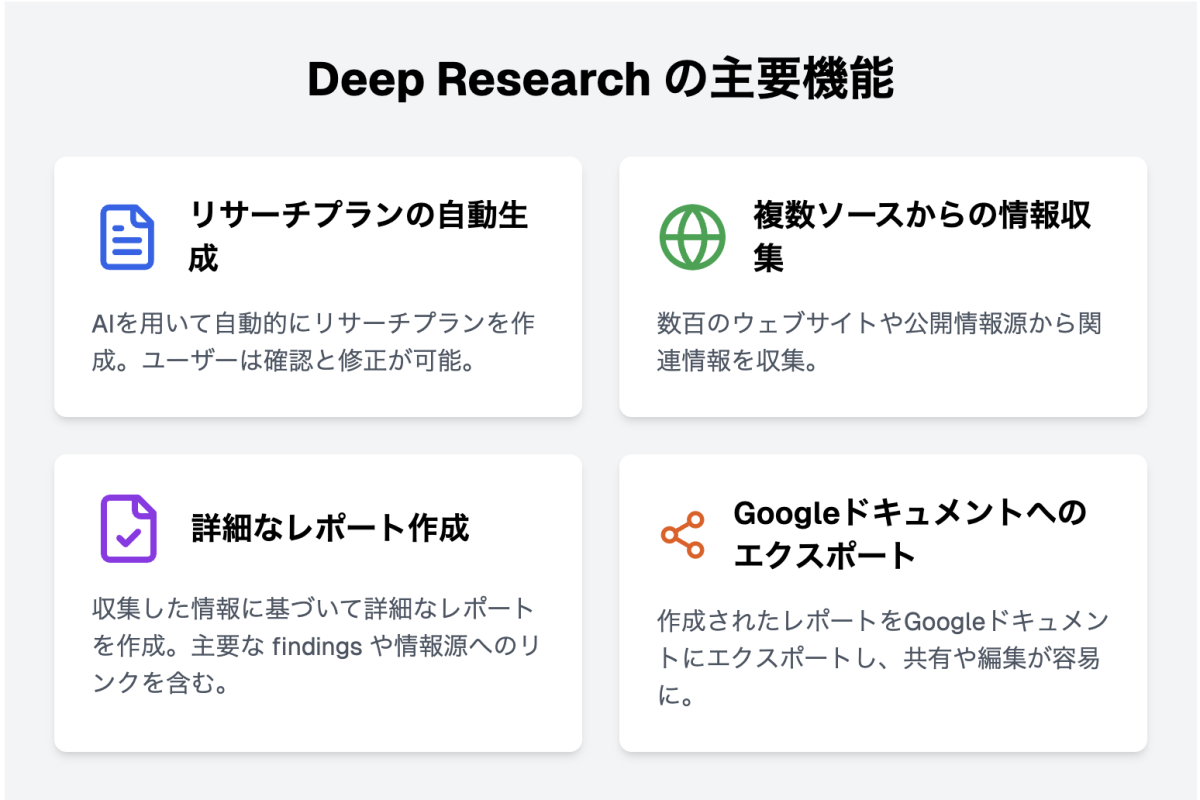Viewport: 1200px width, 800px height.
Task: Click the Deep Research の主要機能 page heading
Action: pos(600,80)
